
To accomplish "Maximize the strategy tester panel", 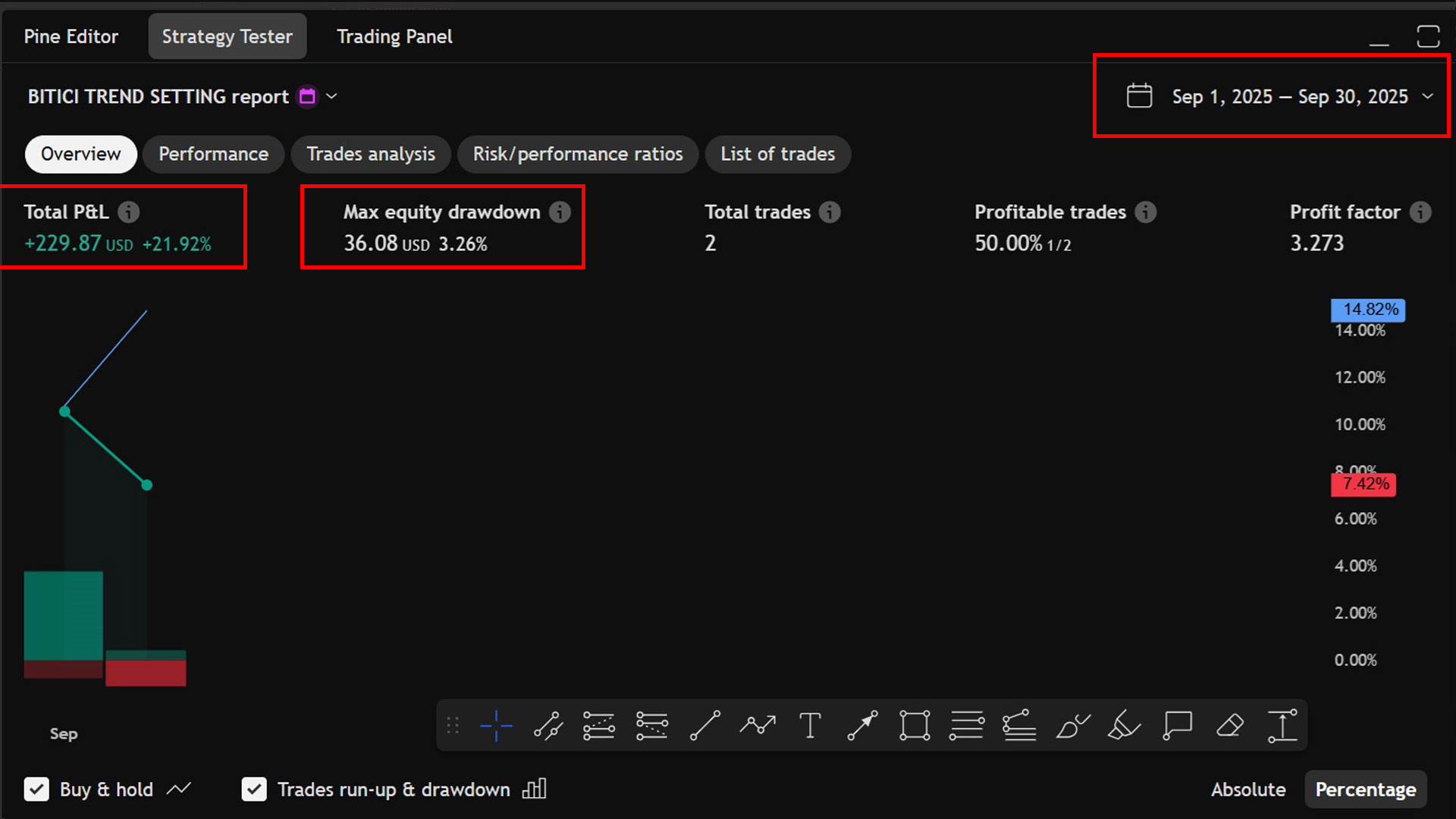I will click(1427, 36).
